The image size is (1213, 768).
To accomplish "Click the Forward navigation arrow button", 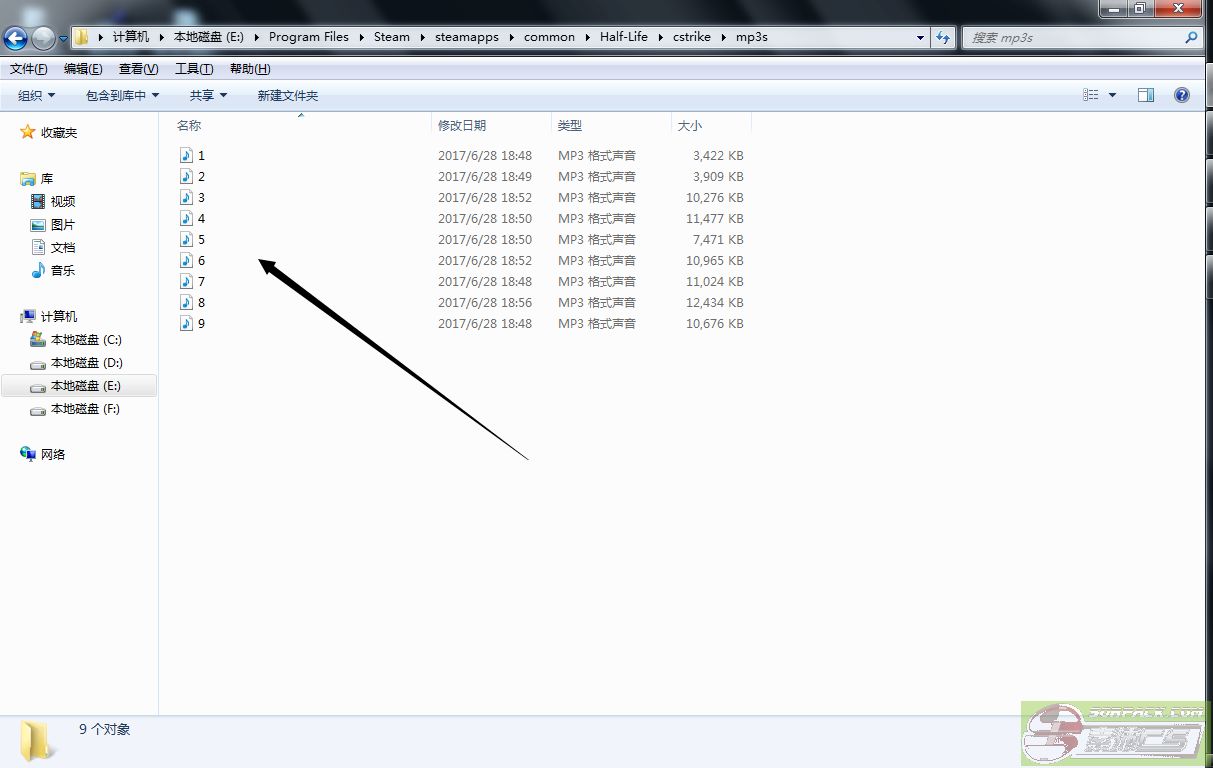I will coord(43,39).
